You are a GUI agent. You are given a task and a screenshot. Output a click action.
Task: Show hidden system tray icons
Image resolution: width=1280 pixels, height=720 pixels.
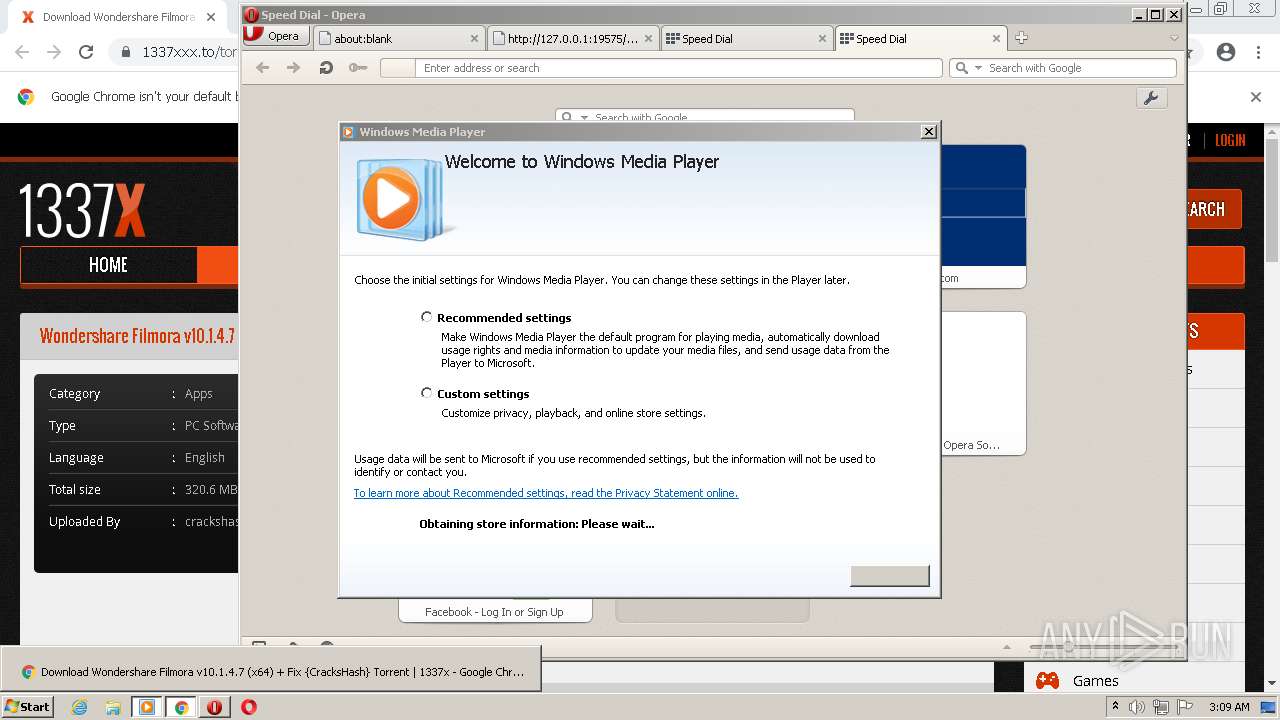point(1115,707)
